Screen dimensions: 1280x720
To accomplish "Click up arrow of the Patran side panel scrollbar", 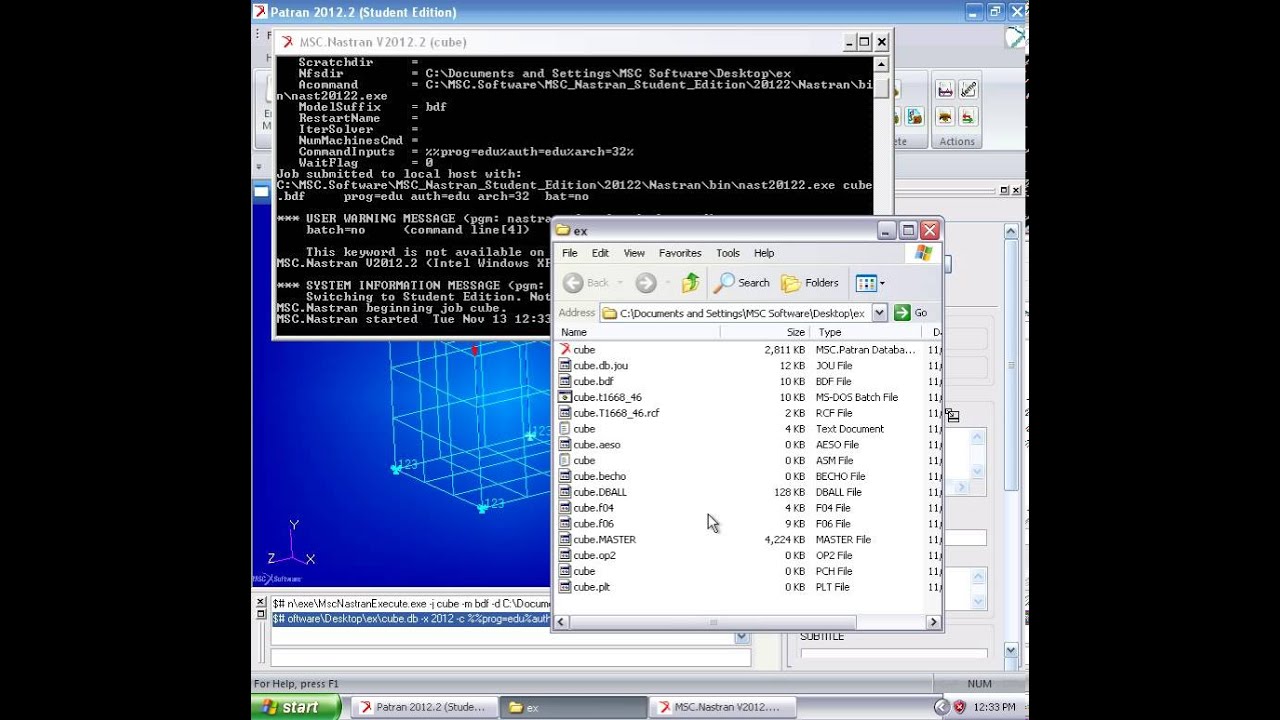I will [1011, 232].
